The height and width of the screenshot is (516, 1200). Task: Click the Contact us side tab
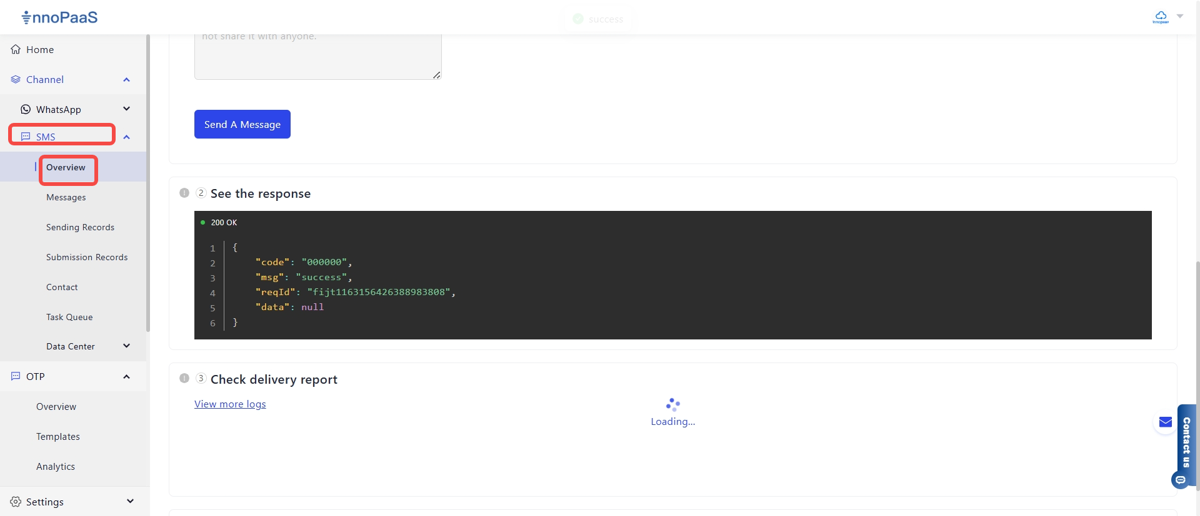(x=1187, y=440)
